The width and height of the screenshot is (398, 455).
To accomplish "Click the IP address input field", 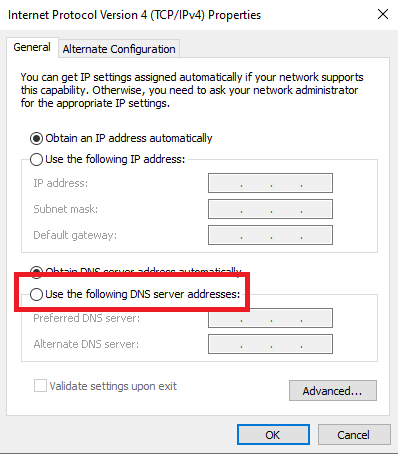I will click(x=270, y=183).
